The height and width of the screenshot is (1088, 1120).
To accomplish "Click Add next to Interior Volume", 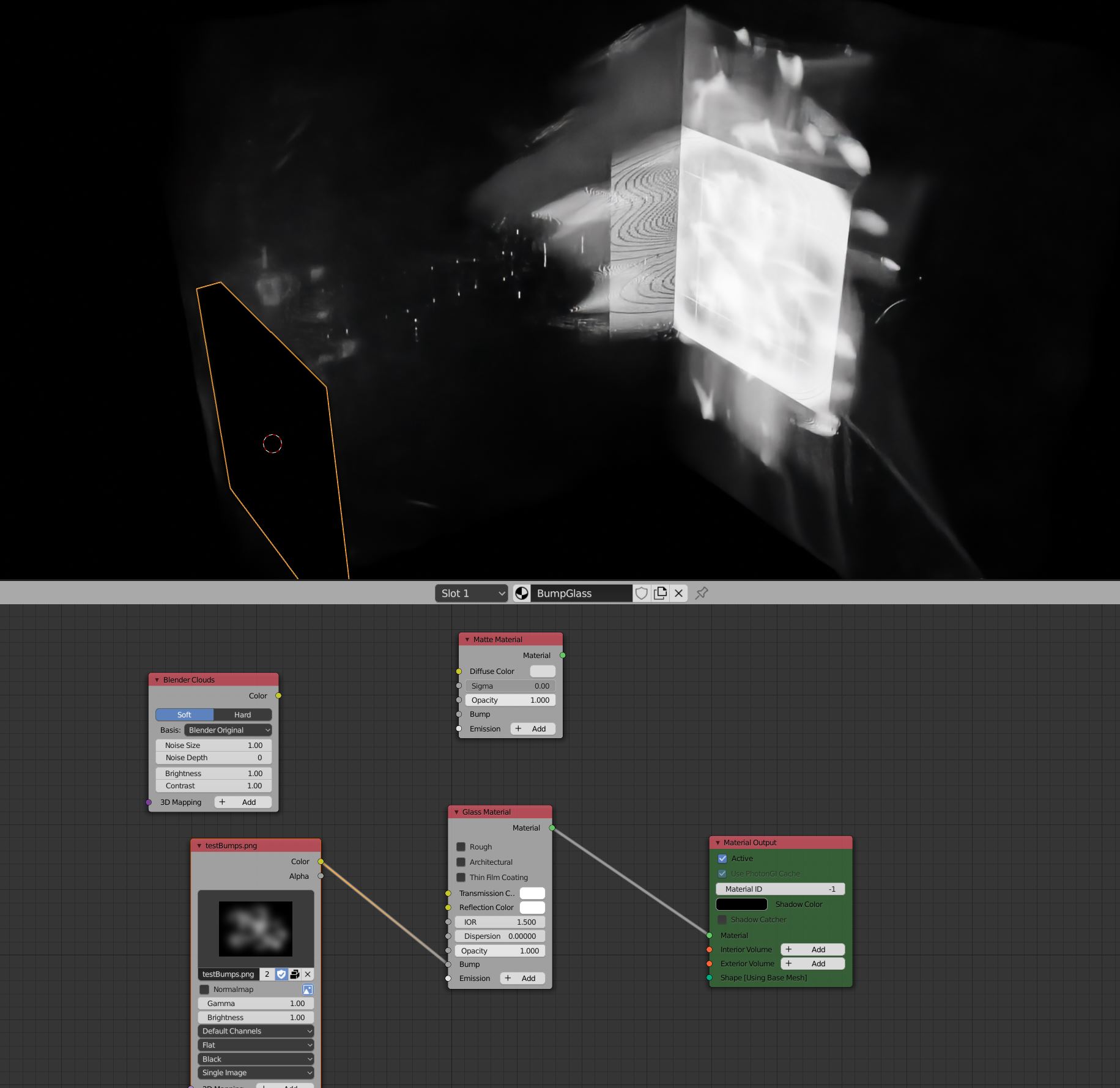I will click(x=812, y=950).
